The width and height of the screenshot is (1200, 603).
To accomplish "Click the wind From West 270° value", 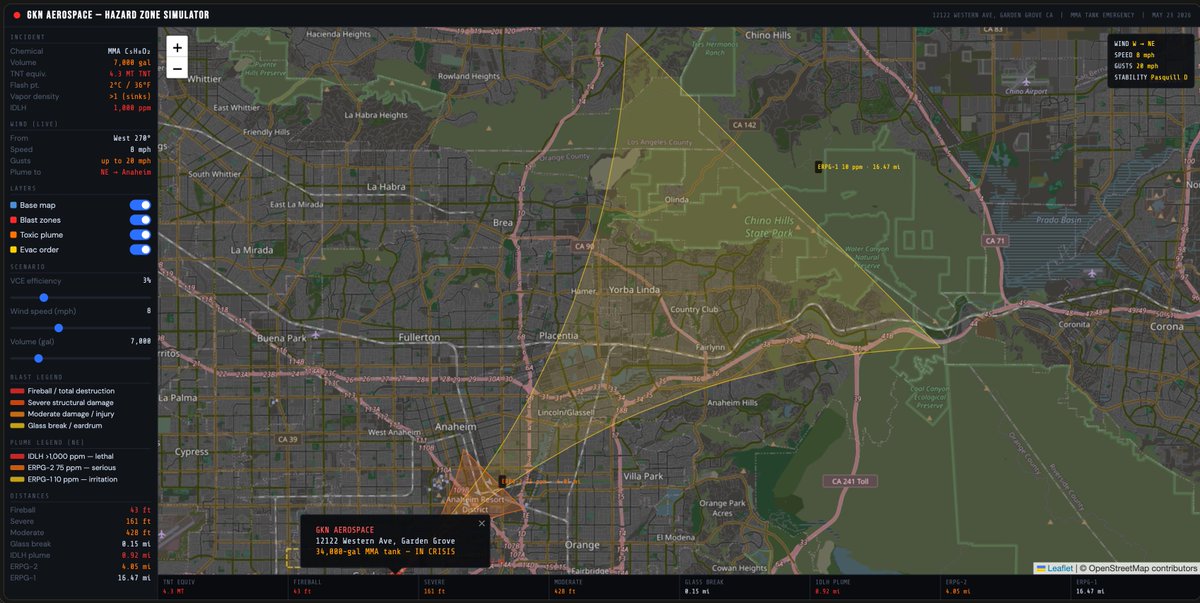I will point(133,138).
